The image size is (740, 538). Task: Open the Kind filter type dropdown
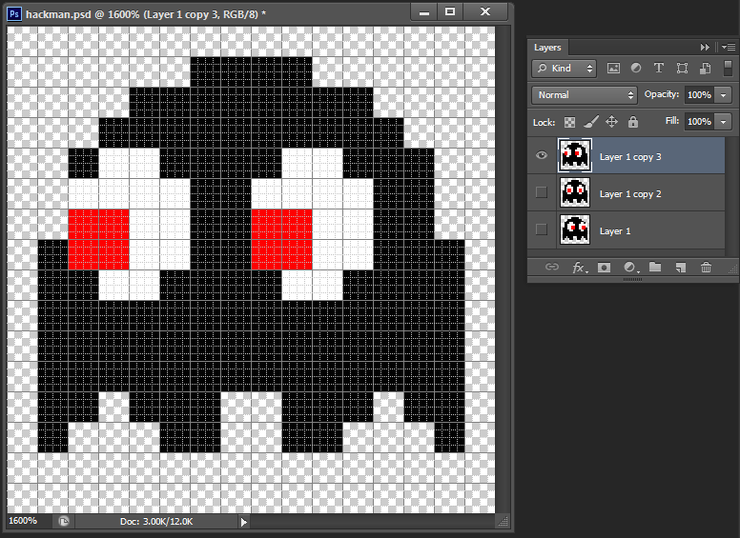pos(564,68)
